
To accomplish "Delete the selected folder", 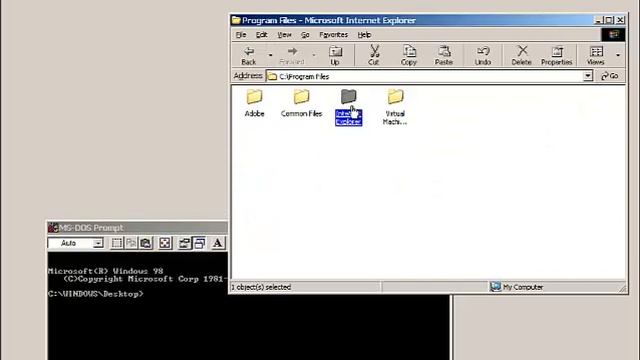I will (x=521, y=56).
